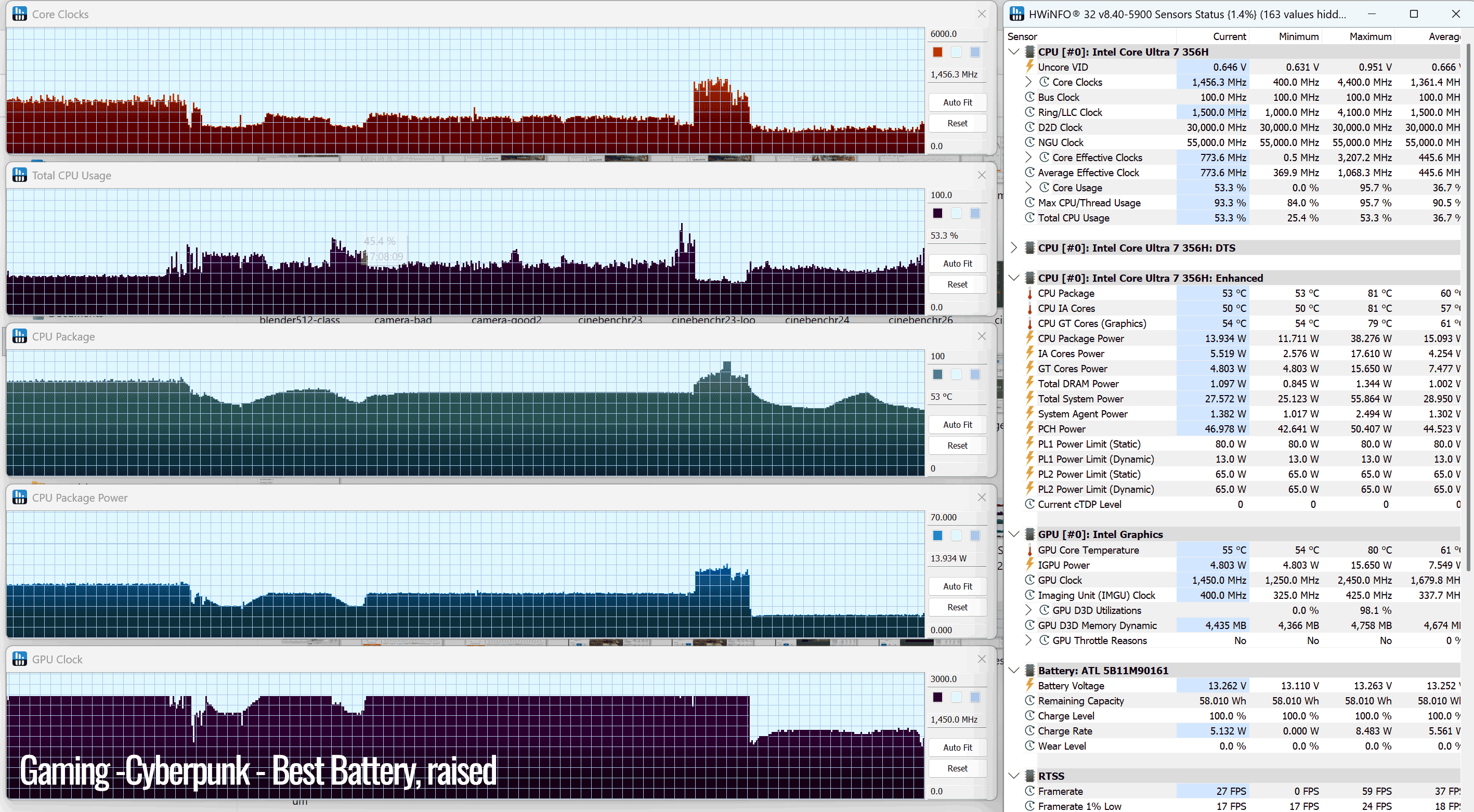Open the dark purple color swatch in Total CPU Usage graph
Viewport: 1474px width, 812px height.
937,214
